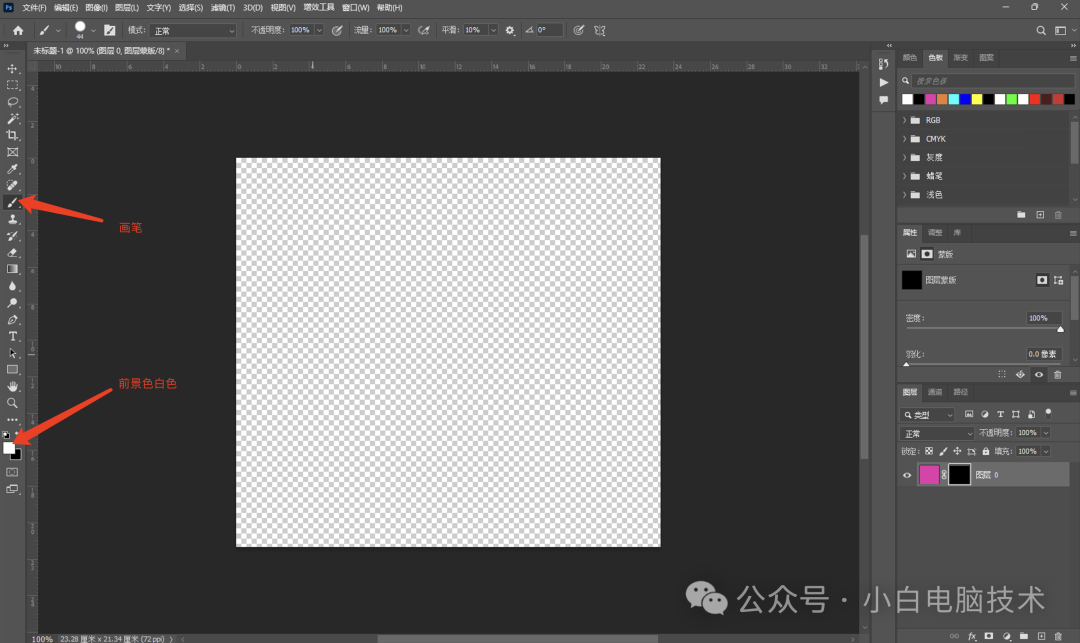The width and height of the screenshot is (1080, 643).
Task: Open layer blend mode 正常 dropdown
Action: pos(937,433)
